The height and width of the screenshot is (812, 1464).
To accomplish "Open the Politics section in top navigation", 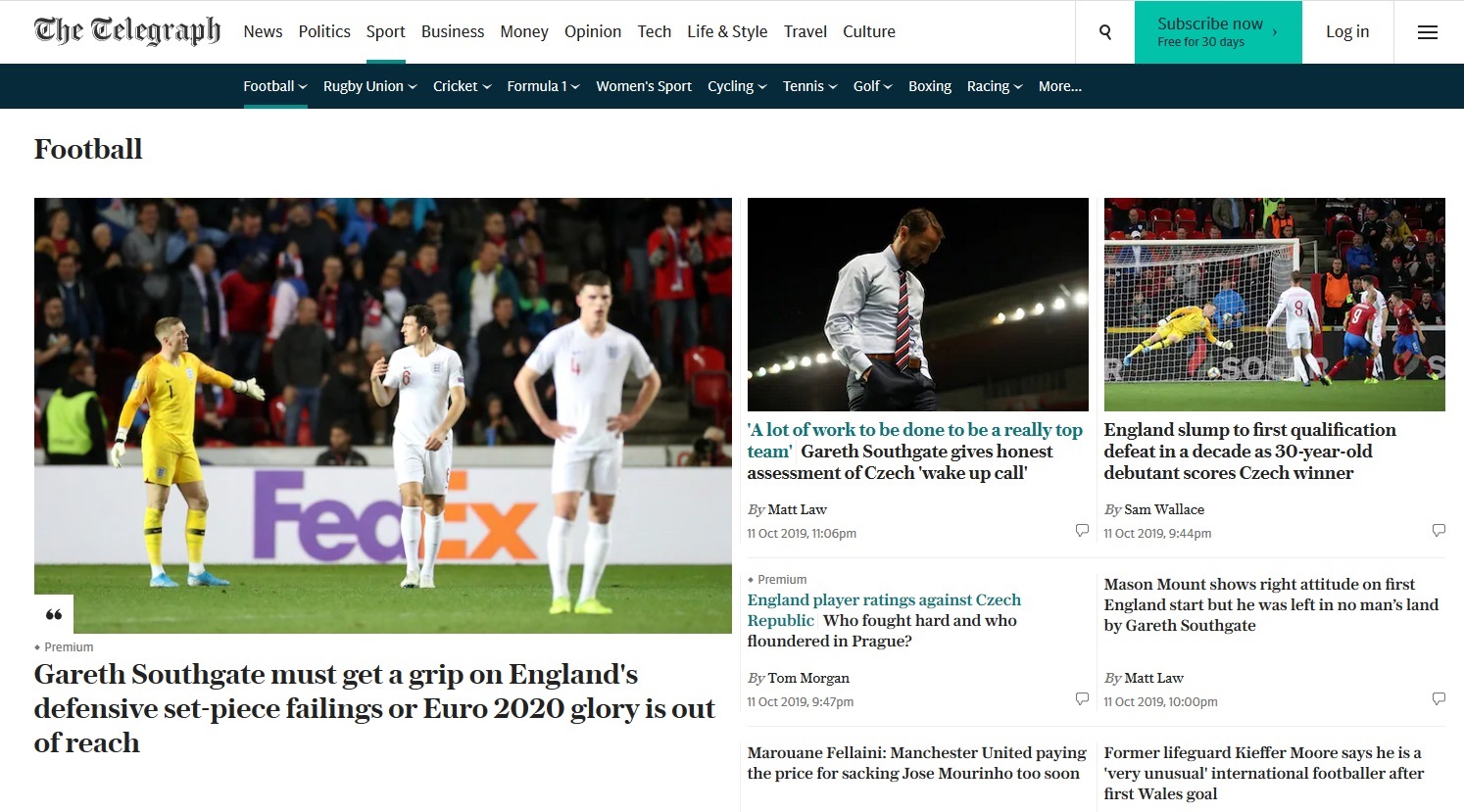I will coord(324,31).
